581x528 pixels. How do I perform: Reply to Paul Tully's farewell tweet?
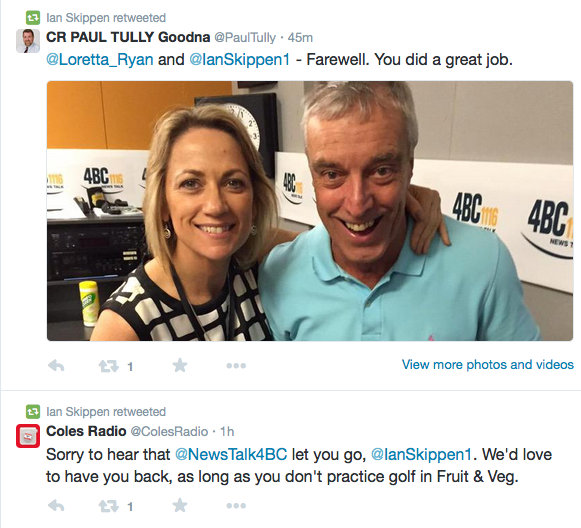(x=56, y=366)
